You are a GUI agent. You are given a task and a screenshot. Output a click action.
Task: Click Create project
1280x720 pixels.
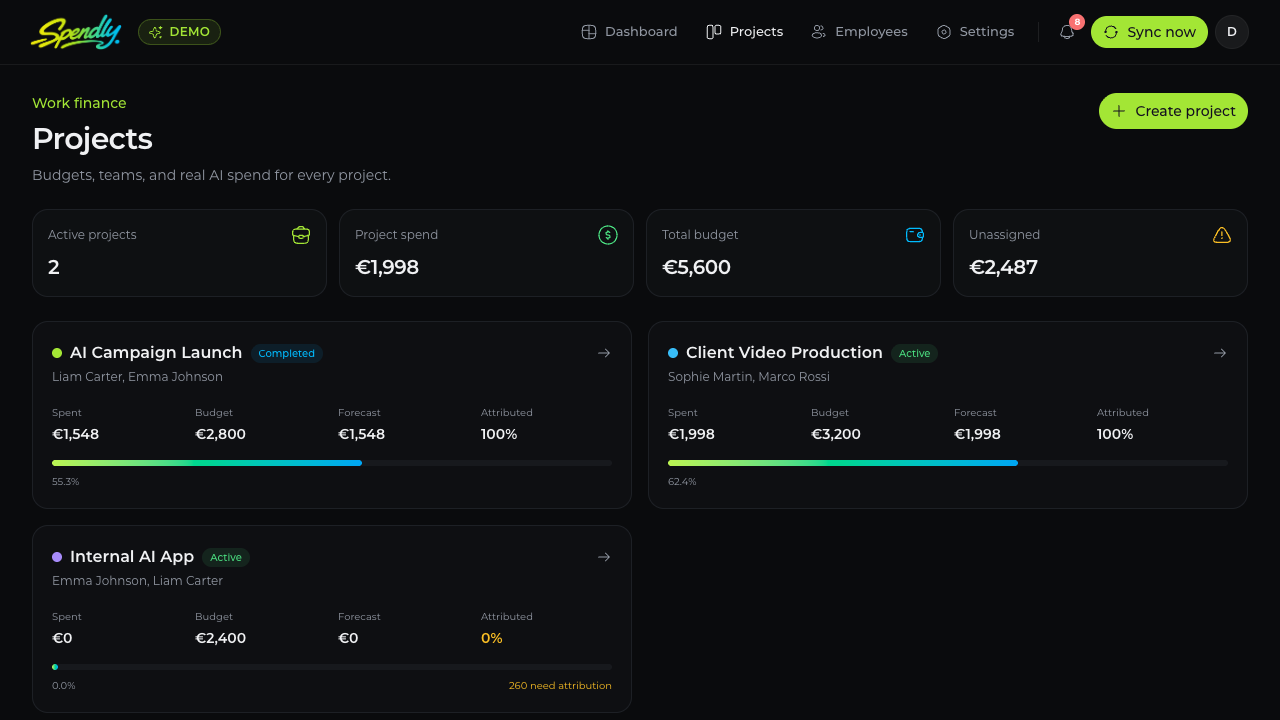[1173, 111]
